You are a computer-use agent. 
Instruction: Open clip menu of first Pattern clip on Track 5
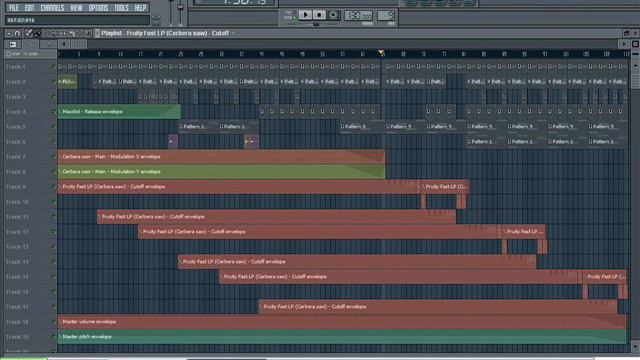(181, 127)
